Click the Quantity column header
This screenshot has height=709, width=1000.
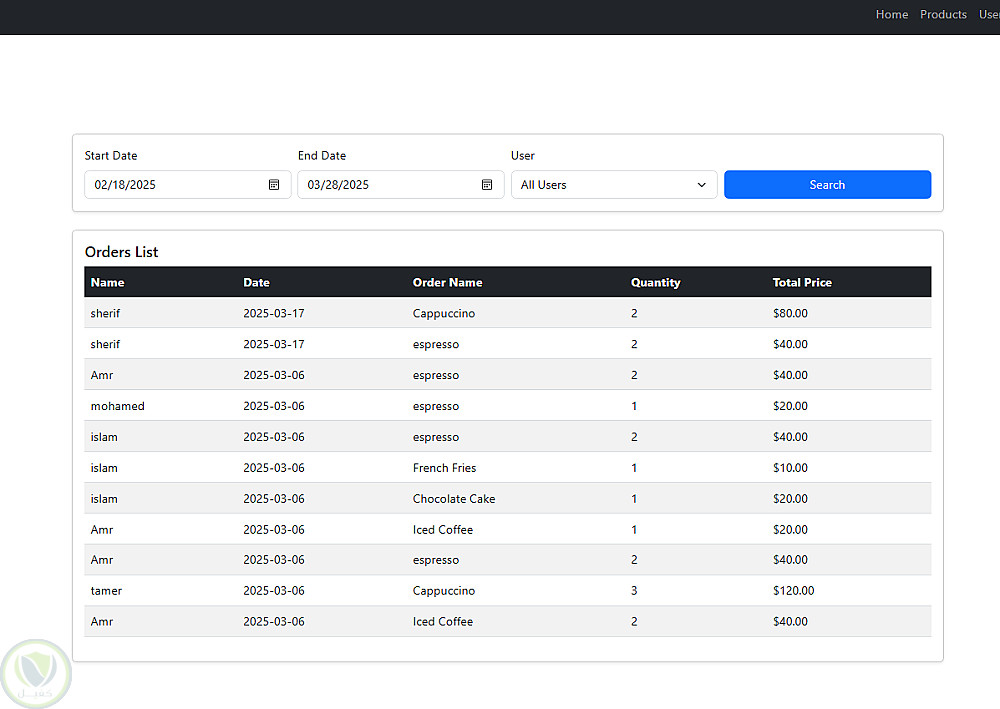pyautogui.click(x=655, y=282)
